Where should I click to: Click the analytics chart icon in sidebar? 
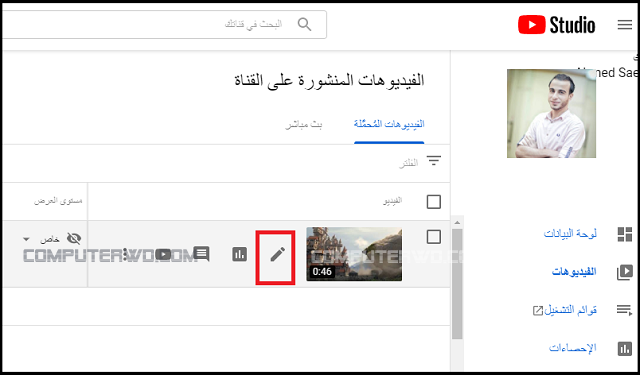pos(624,349)
